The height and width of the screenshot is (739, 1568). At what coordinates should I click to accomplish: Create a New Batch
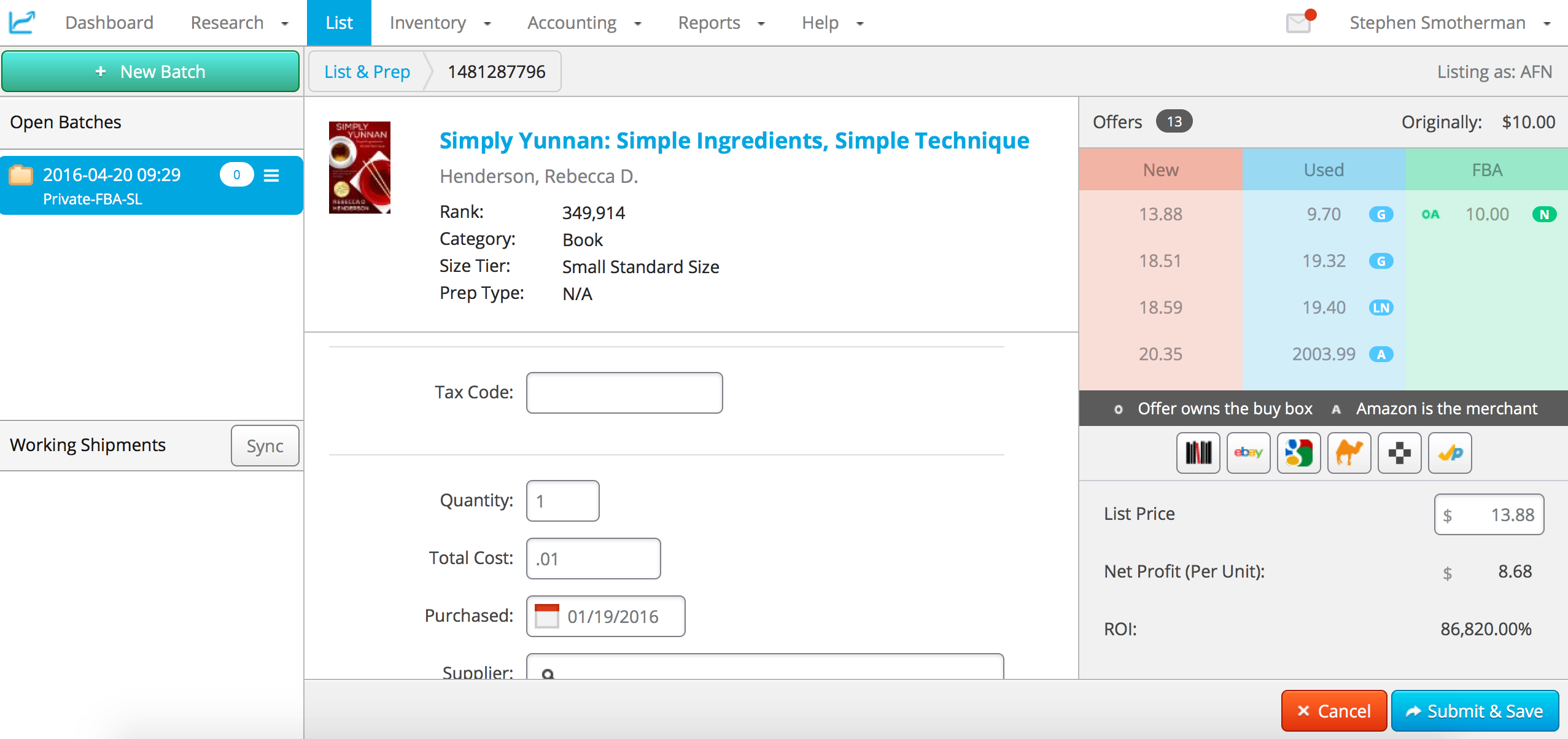coord(150,72)
